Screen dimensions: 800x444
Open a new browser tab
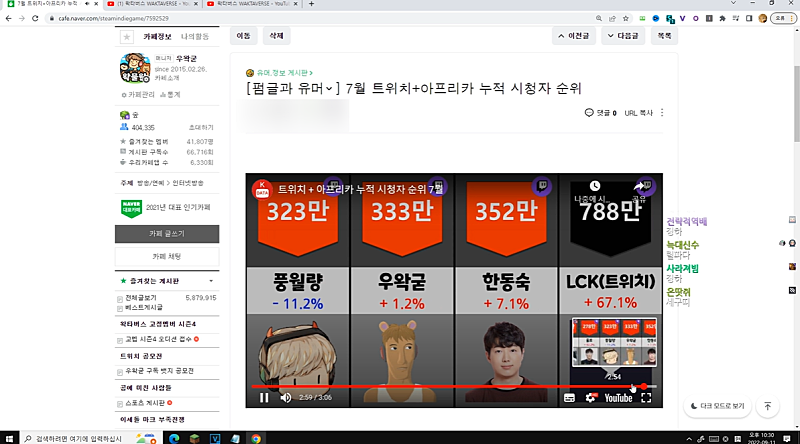tap(311, 4)
